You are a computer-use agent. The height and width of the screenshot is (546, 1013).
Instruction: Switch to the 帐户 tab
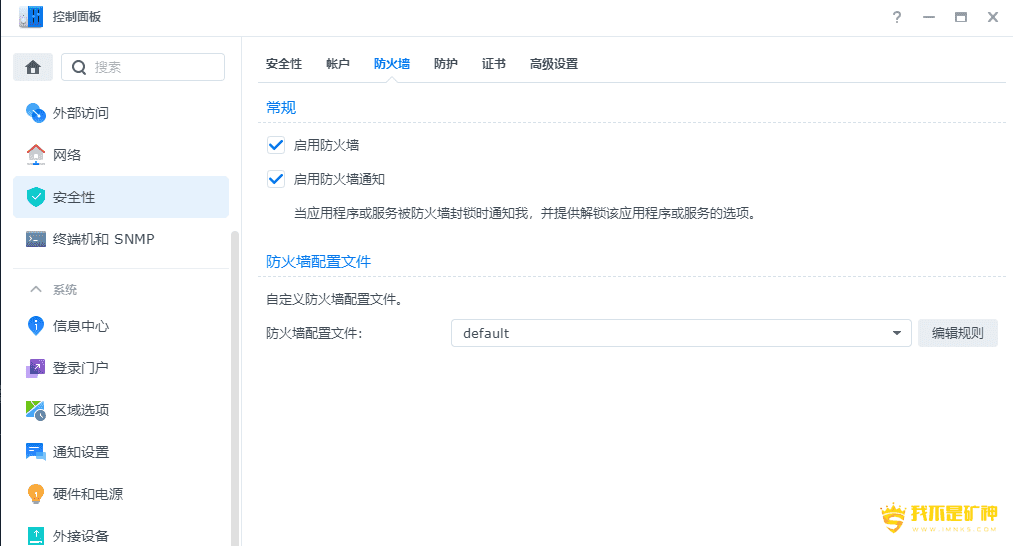pyautogui.click(x=338, y=64)
